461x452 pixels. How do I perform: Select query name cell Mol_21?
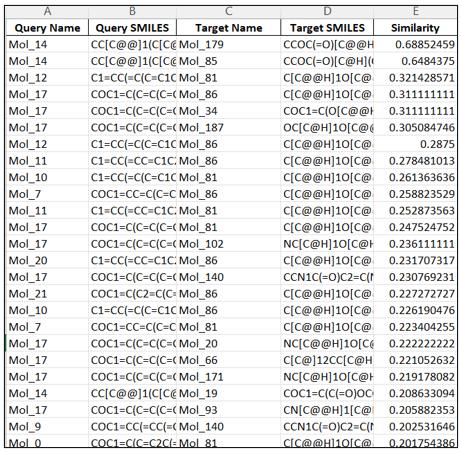click(47, 294)
